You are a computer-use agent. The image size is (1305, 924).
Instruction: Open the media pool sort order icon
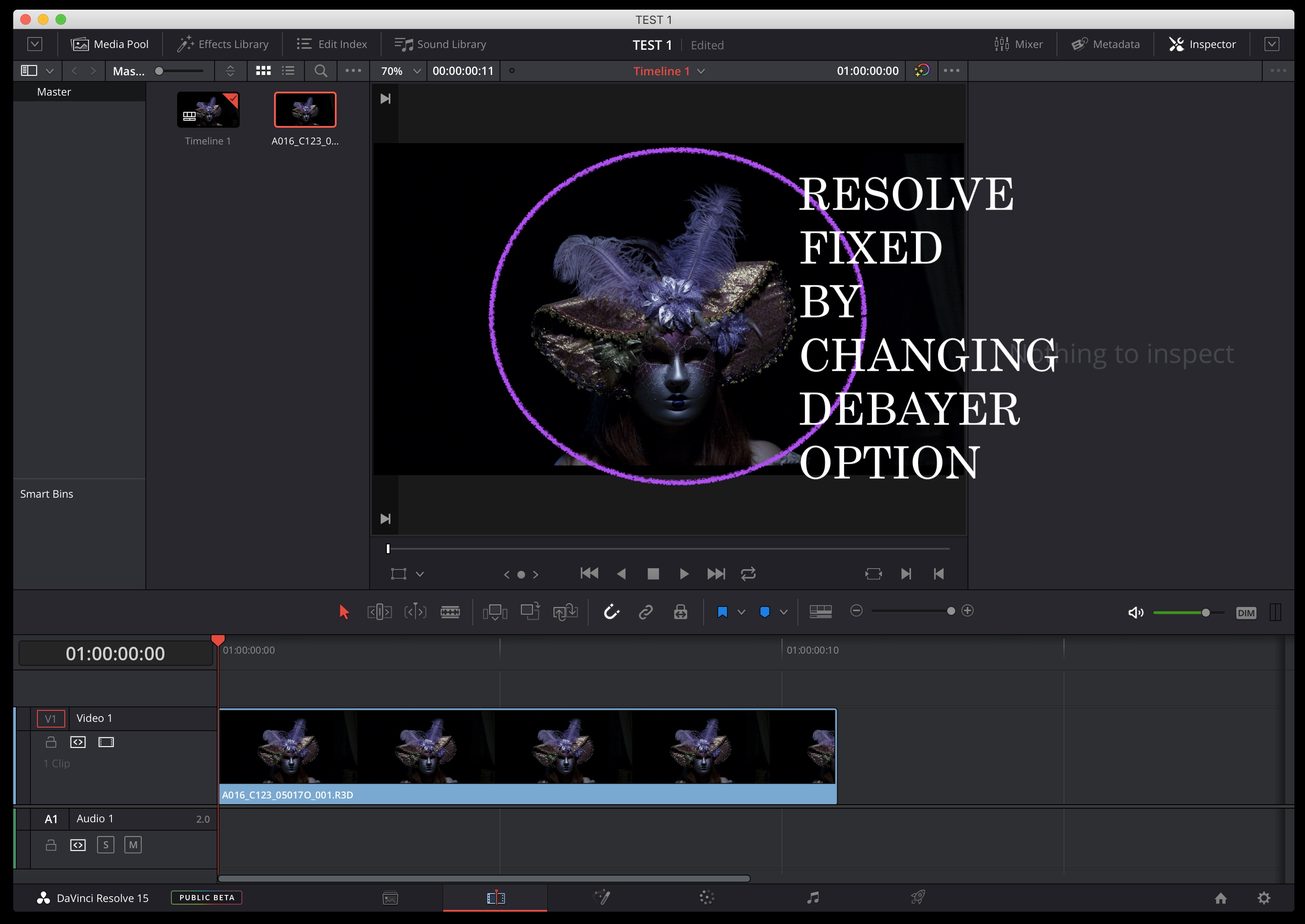click(x=230, y=70)
